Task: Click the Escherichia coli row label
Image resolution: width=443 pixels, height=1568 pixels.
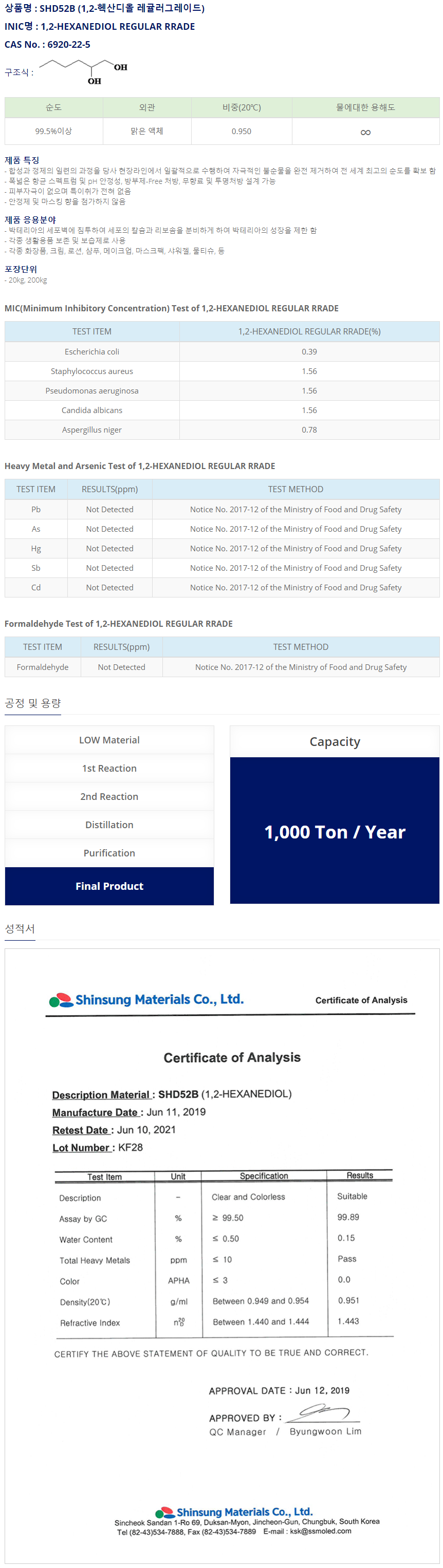Action: pos(92,351)
